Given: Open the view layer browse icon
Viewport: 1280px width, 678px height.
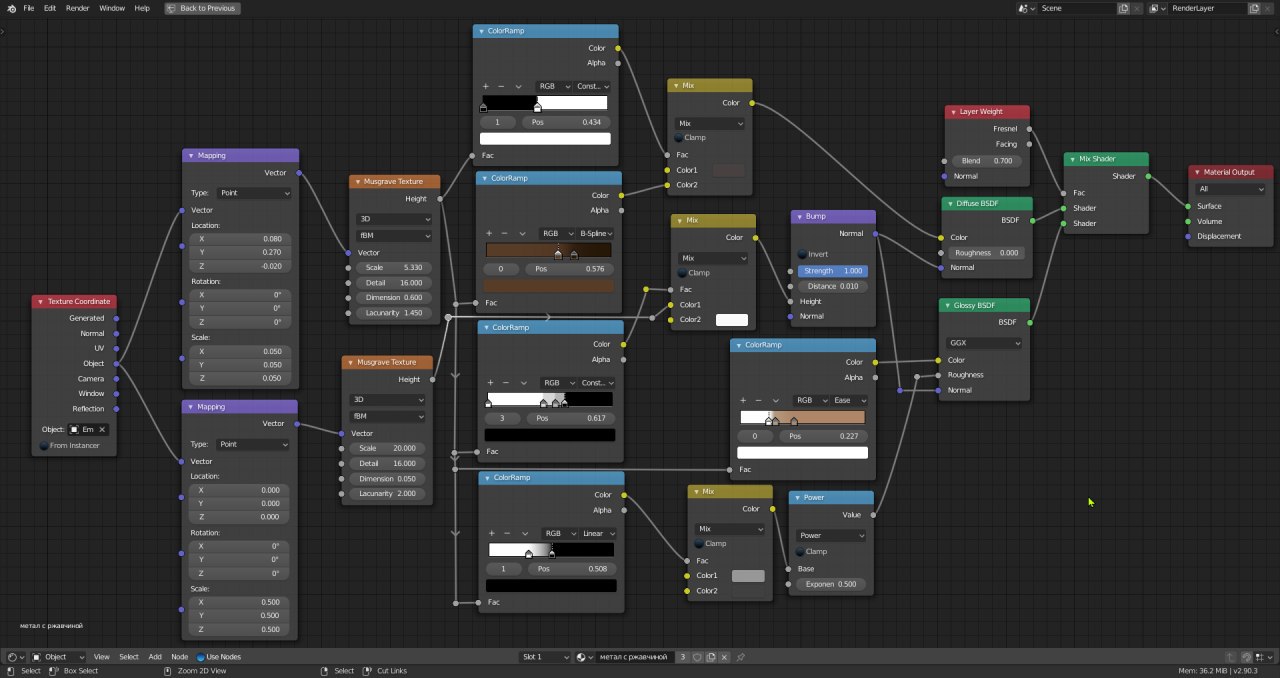Looking at the screenshot, I should pos(1157,7).
